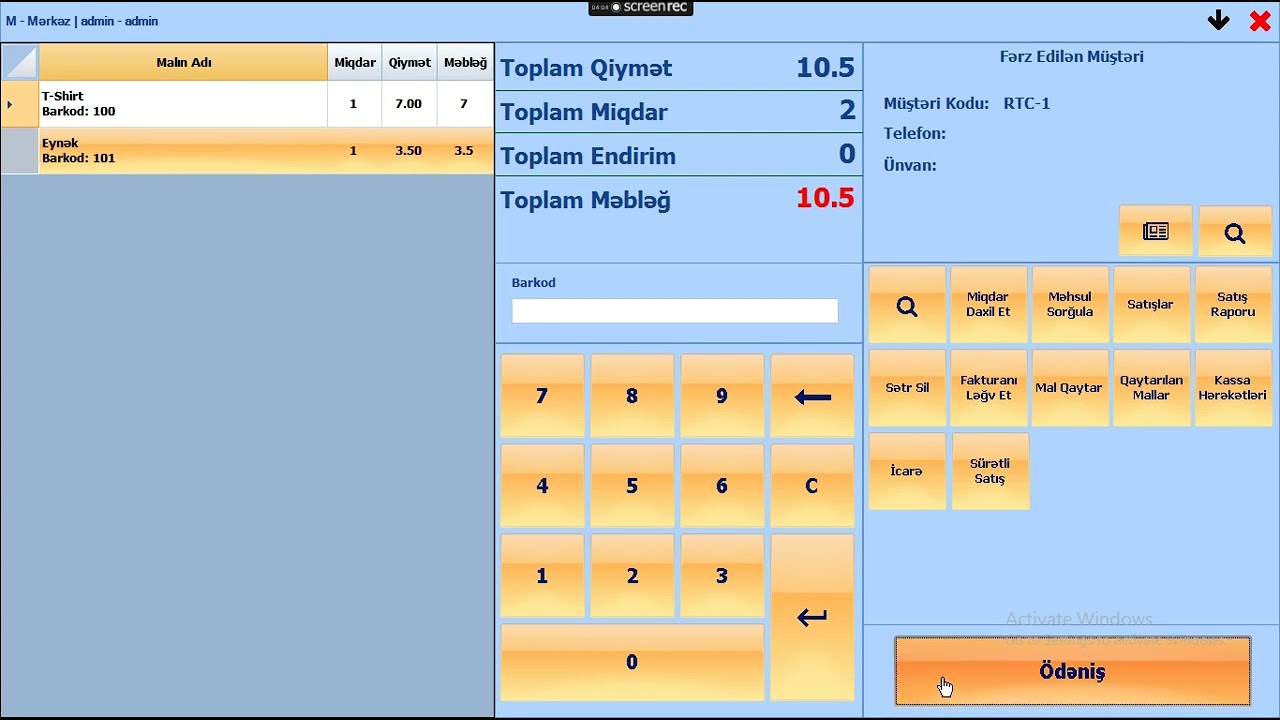Open Sürətli Satış

point(990,471)
